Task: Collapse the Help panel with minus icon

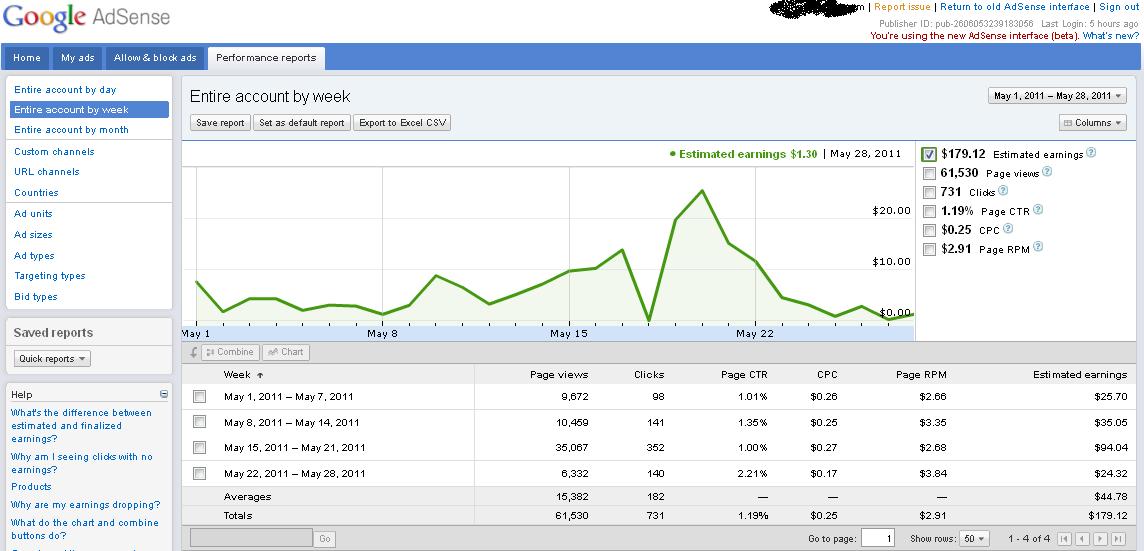Action: click(x=163, y=394)
